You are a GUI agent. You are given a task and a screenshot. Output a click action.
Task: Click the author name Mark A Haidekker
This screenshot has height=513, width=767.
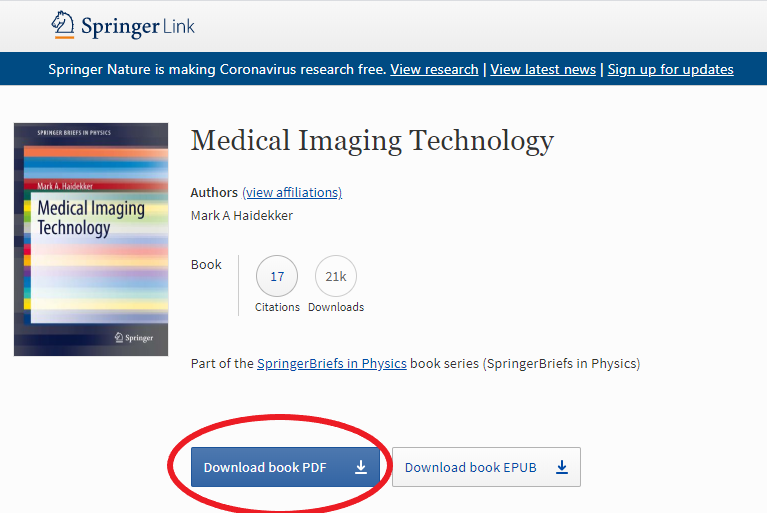coord(242,215)
